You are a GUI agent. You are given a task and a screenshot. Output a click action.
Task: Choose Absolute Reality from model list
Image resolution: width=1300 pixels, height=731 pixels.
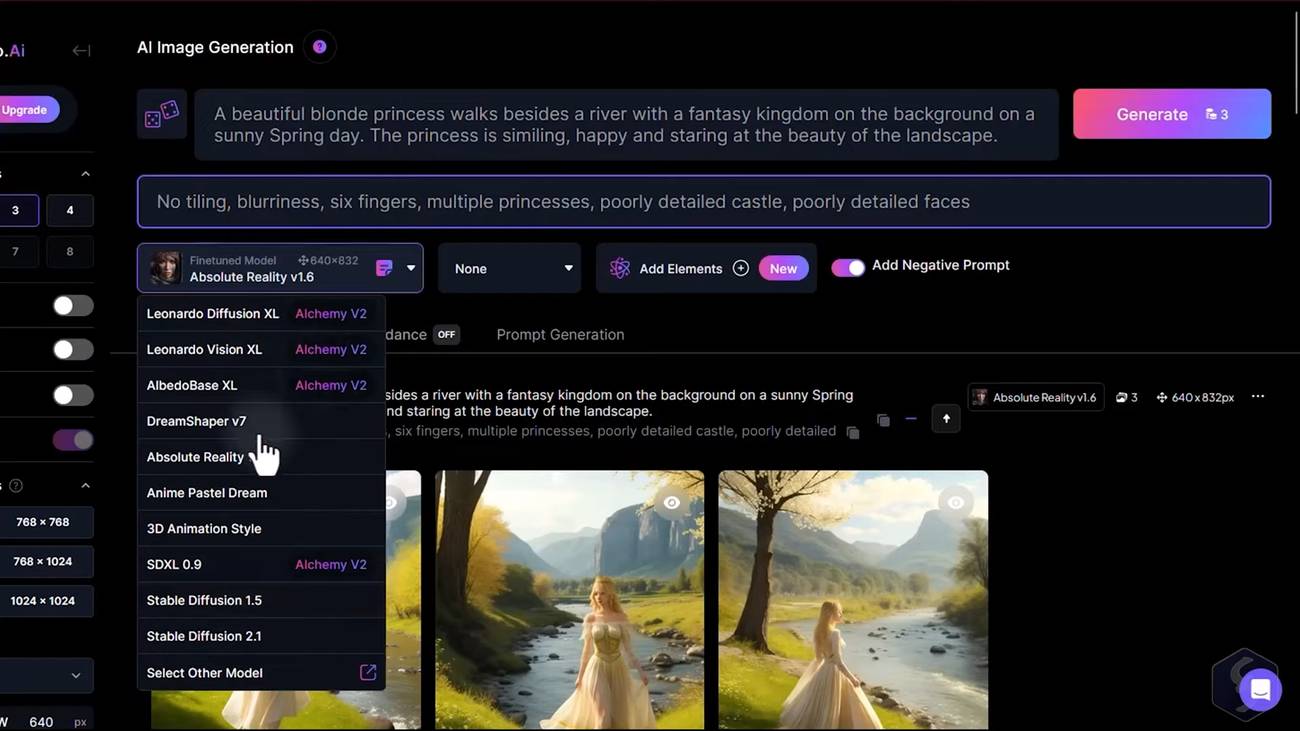(261, 457)
